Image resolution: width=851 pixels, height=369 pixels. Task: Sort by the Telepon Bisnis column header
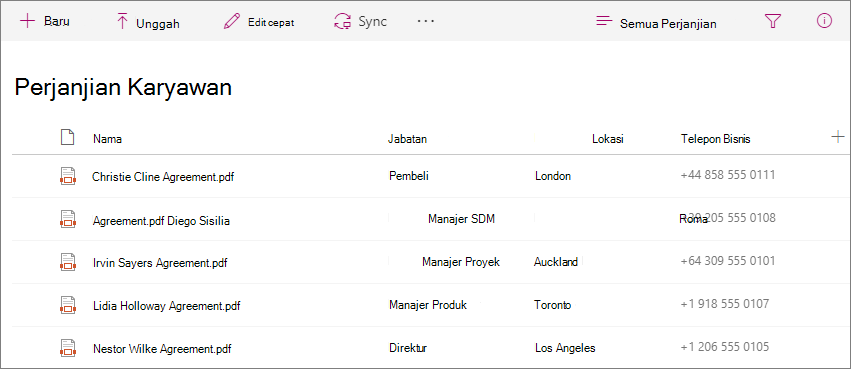715,139
